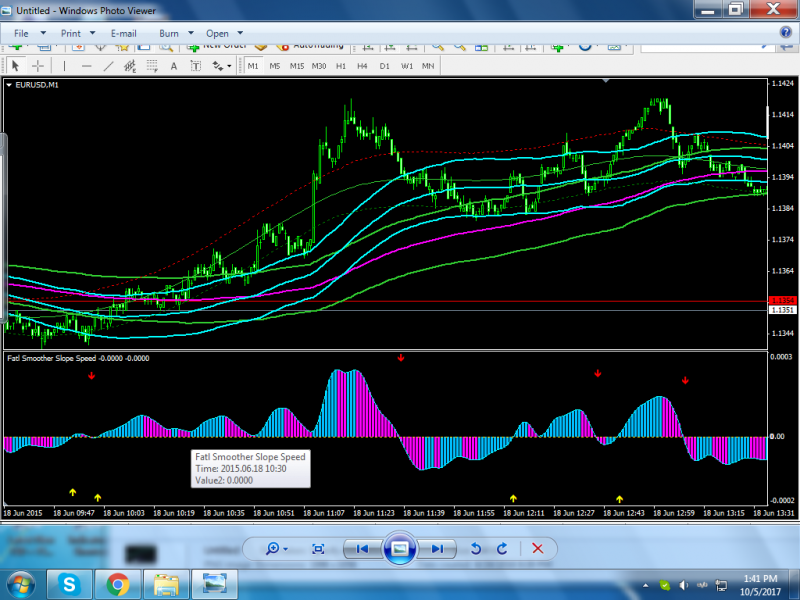
Task: Click the E-mail button
Action: 123,33
